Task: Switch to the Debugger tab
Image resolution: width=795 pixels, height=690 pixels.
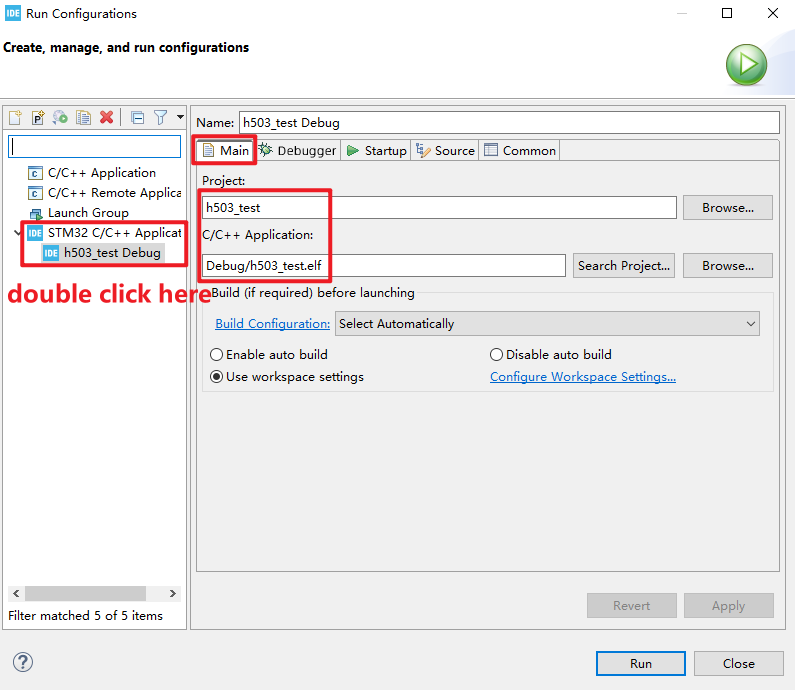Action: click(x=298, y=151)
